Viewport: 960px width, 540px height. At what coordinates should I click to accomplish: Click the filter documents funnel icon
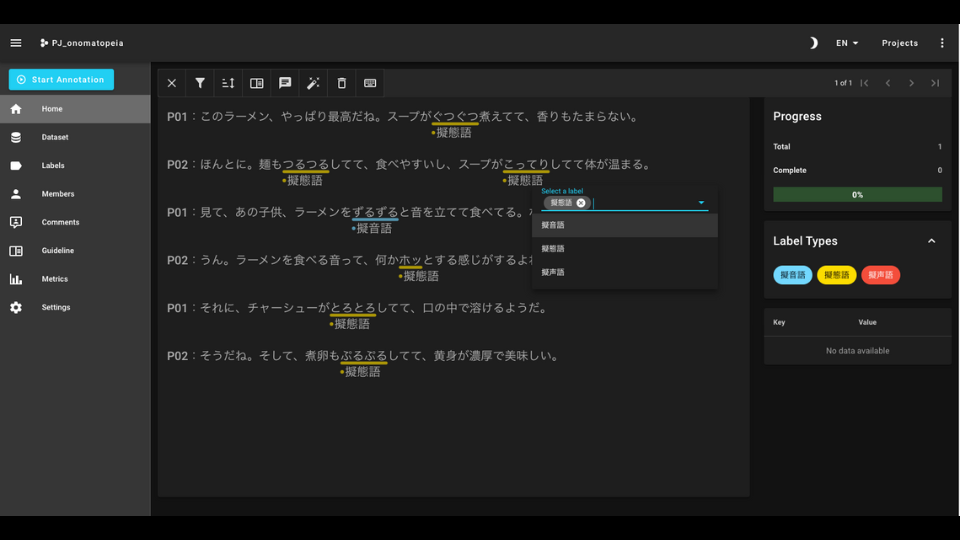pyautogui.click(x=200, y=83)
